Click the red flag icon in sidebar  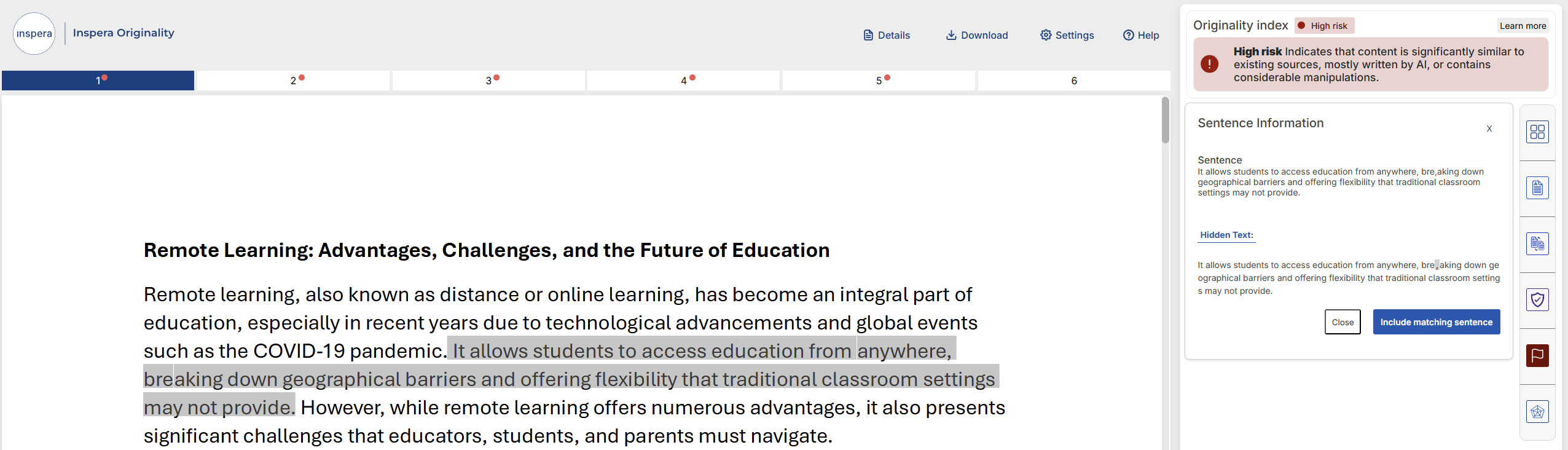tap(1537, 356)
